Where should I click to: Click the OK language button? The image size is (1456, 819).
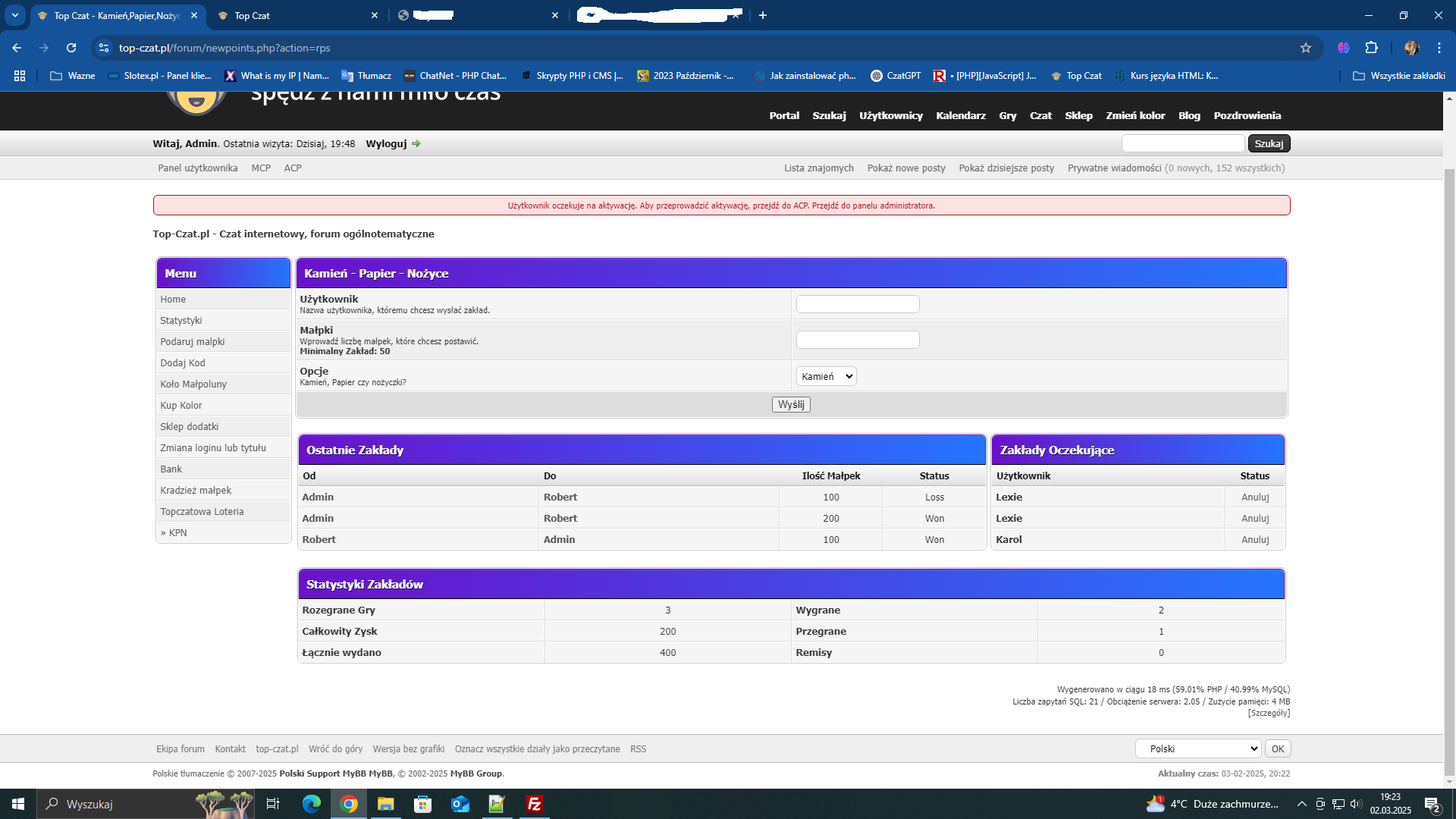[1278, 748]
